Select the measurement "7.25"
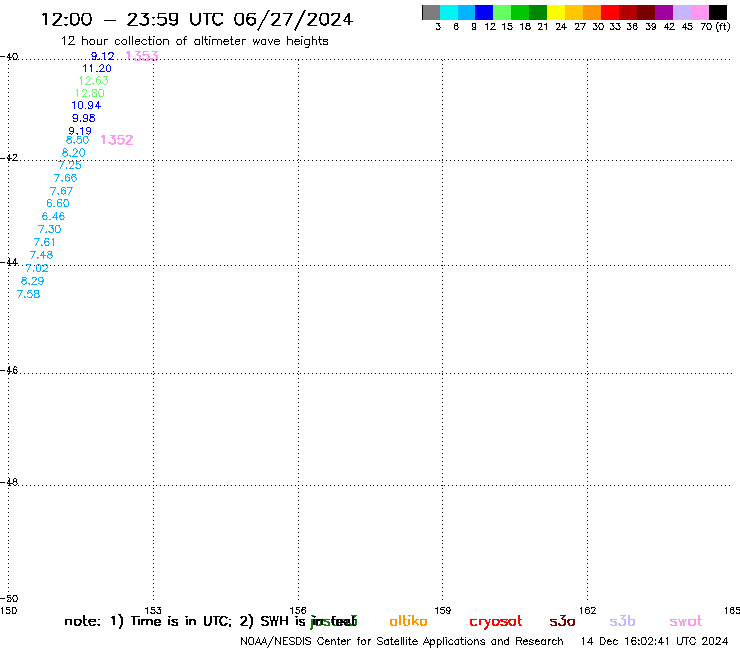Image resolution: width=740 pixels, height=650 pixels. (70, 165)
